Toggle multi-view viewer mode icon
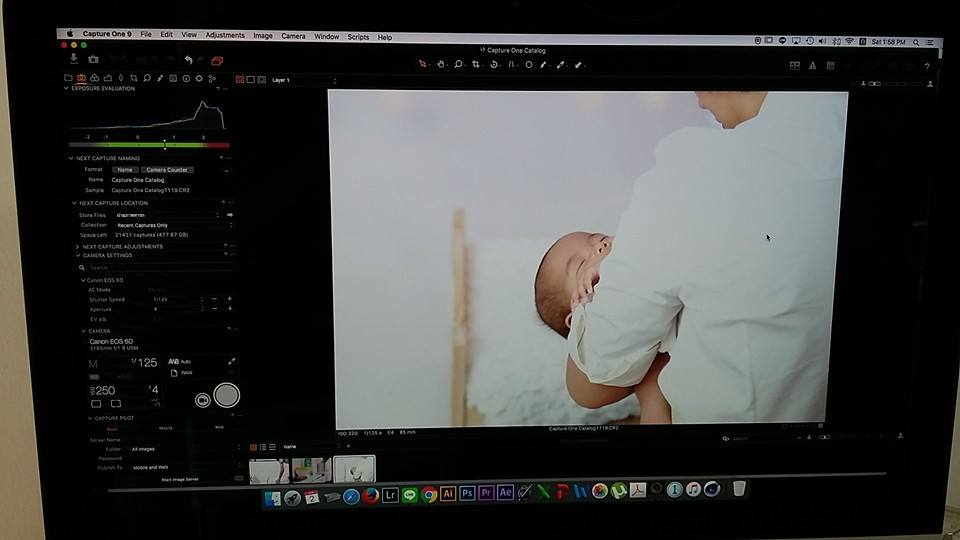The image size is (960, 540). click(x=240, y=80)
